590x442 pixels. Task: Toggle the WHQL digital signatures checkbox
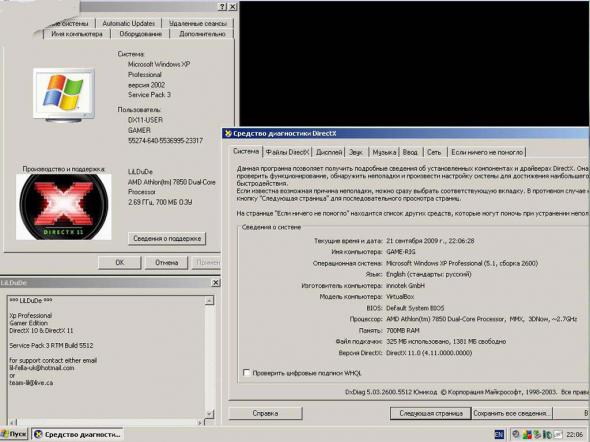coord(246,373)
